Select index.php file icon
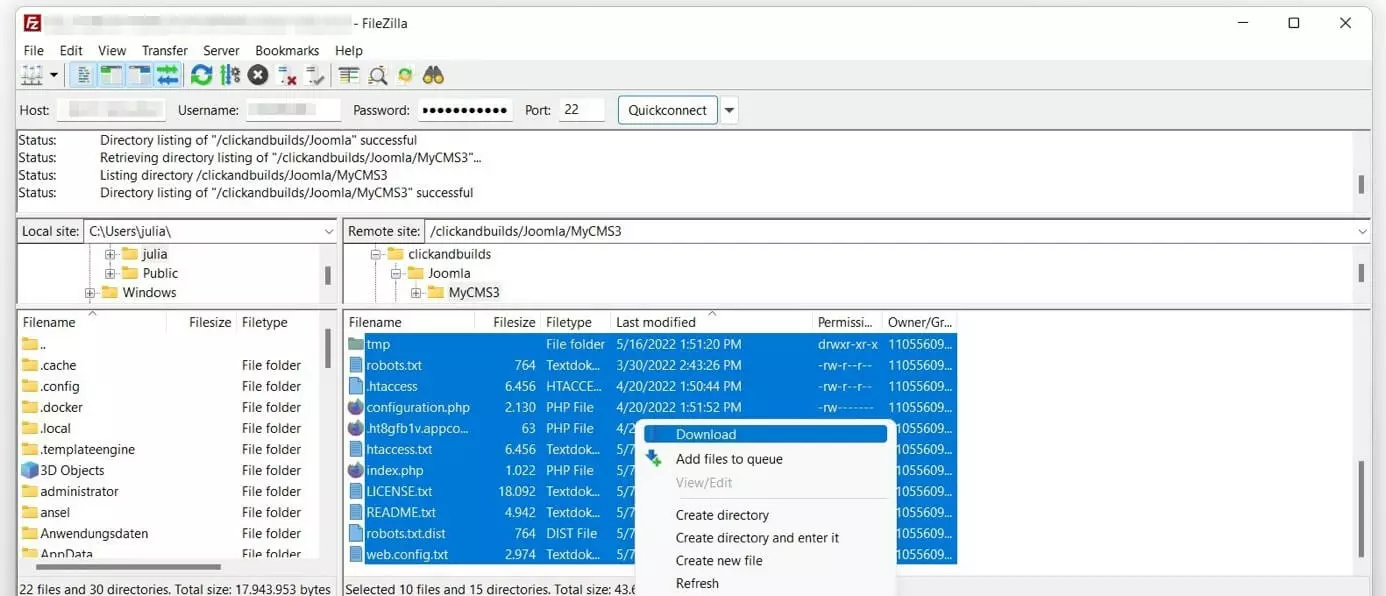The image size is (1386, 596). (356, 470)
